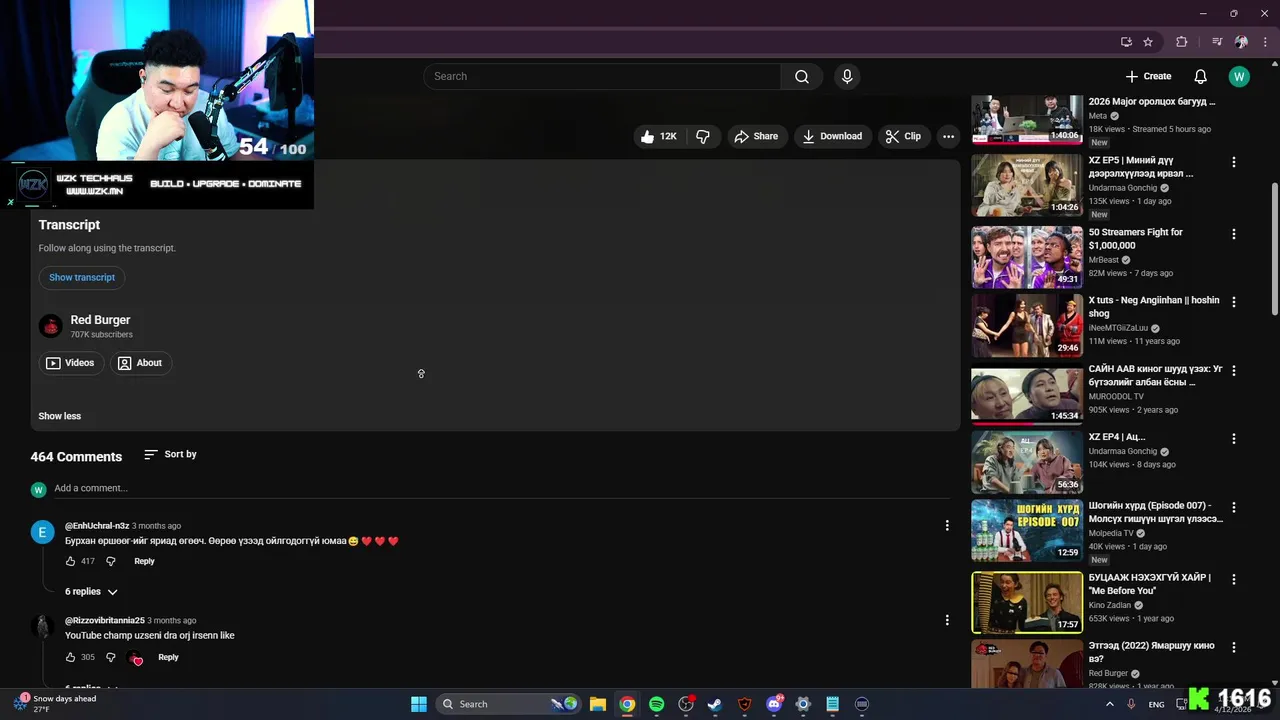Open 50 Streamers Fight for $1,000,000 thumbnail

click(x=1027, y=257)
